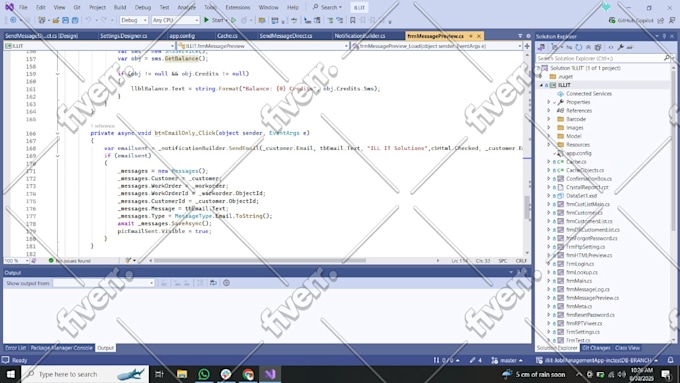680x383 pixels.
Task: Collapse the if block at line 159
Action: click(57, 74)
